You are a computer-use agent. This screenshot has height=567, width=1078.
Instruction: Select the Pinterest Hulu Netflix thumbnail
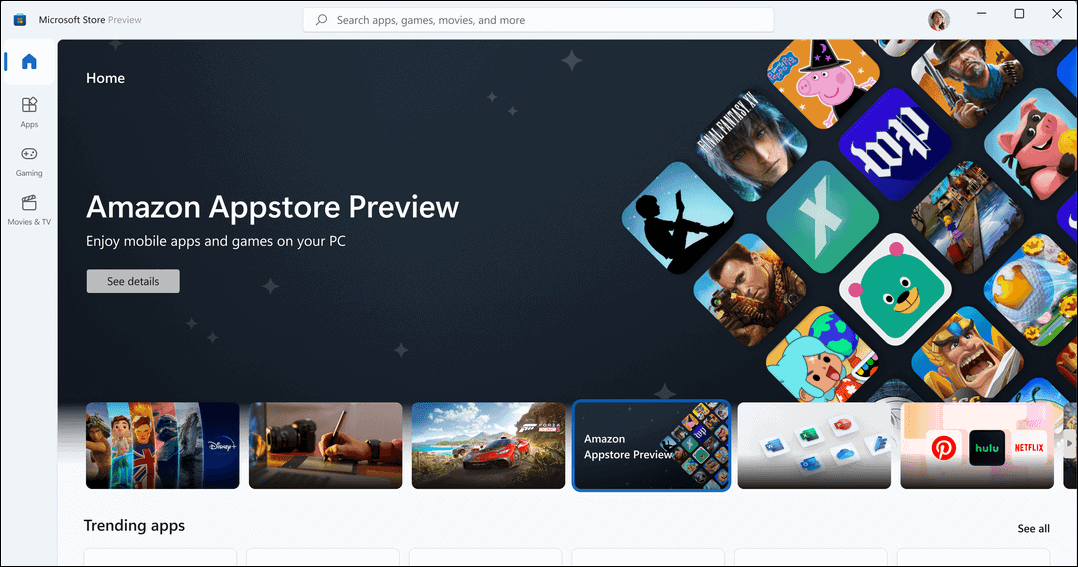tap(975, 445)
